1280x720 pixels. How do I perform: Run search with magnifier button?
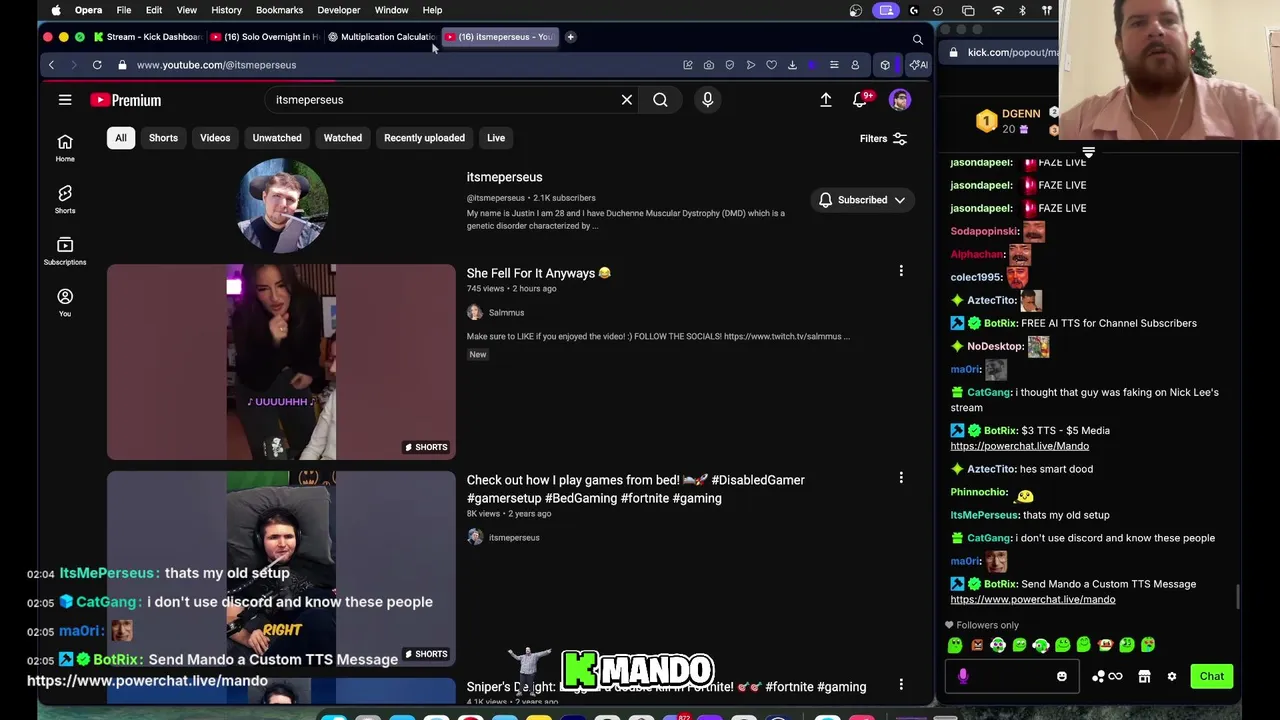click(660, 100)
